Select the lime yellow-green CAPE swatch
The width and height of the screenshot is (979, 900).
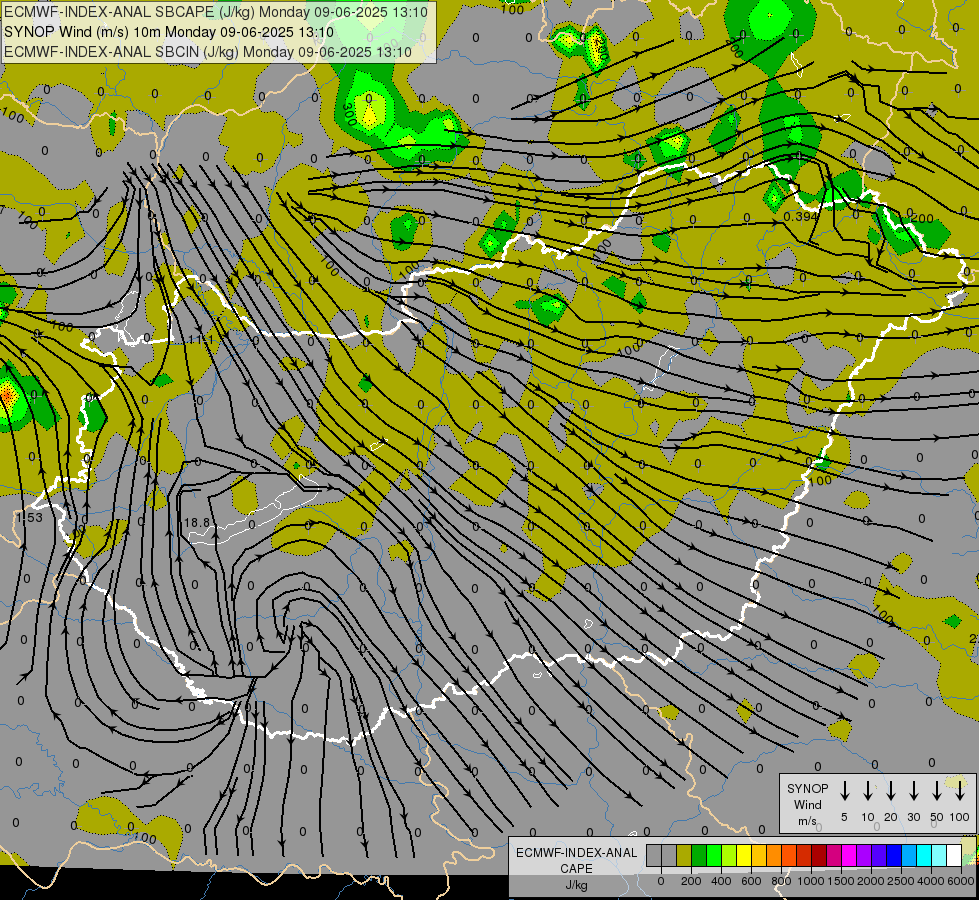729,855
